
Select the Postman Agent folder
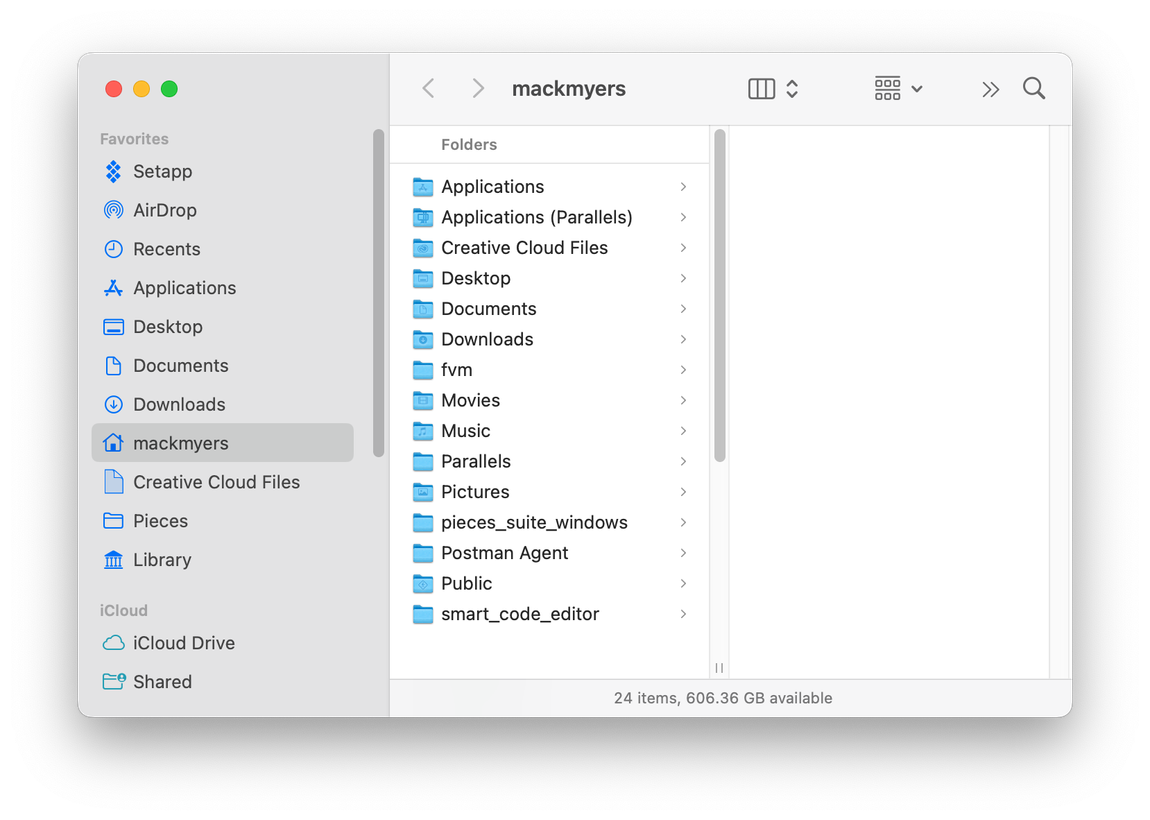[x=504, y=553]
